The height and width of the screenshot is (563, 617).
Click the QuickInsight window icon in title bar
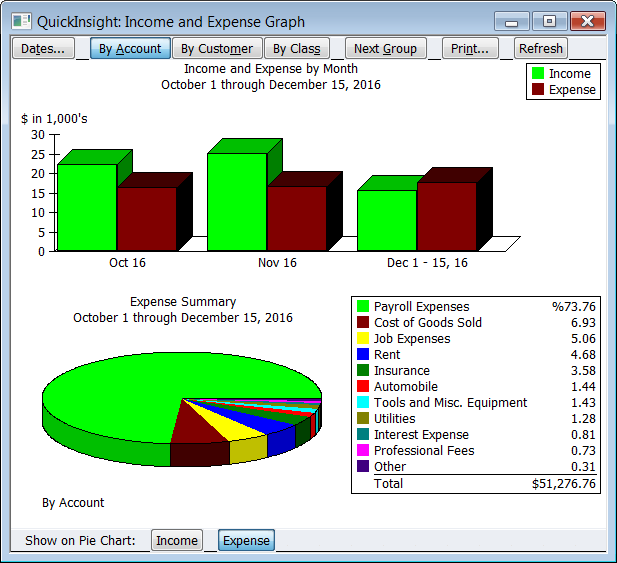(x=21, y=22)
